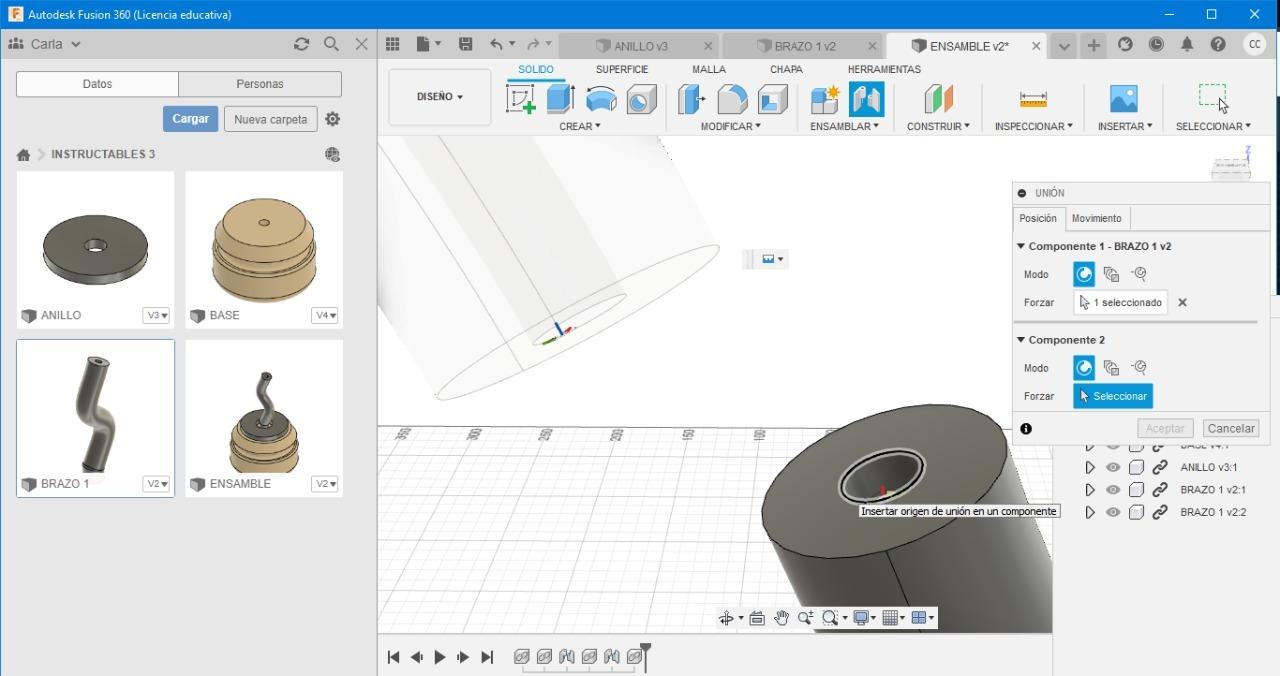The image size is (1280, 676).
Task: Click Nueva carpeta button
Action: (x=271, y=119)
